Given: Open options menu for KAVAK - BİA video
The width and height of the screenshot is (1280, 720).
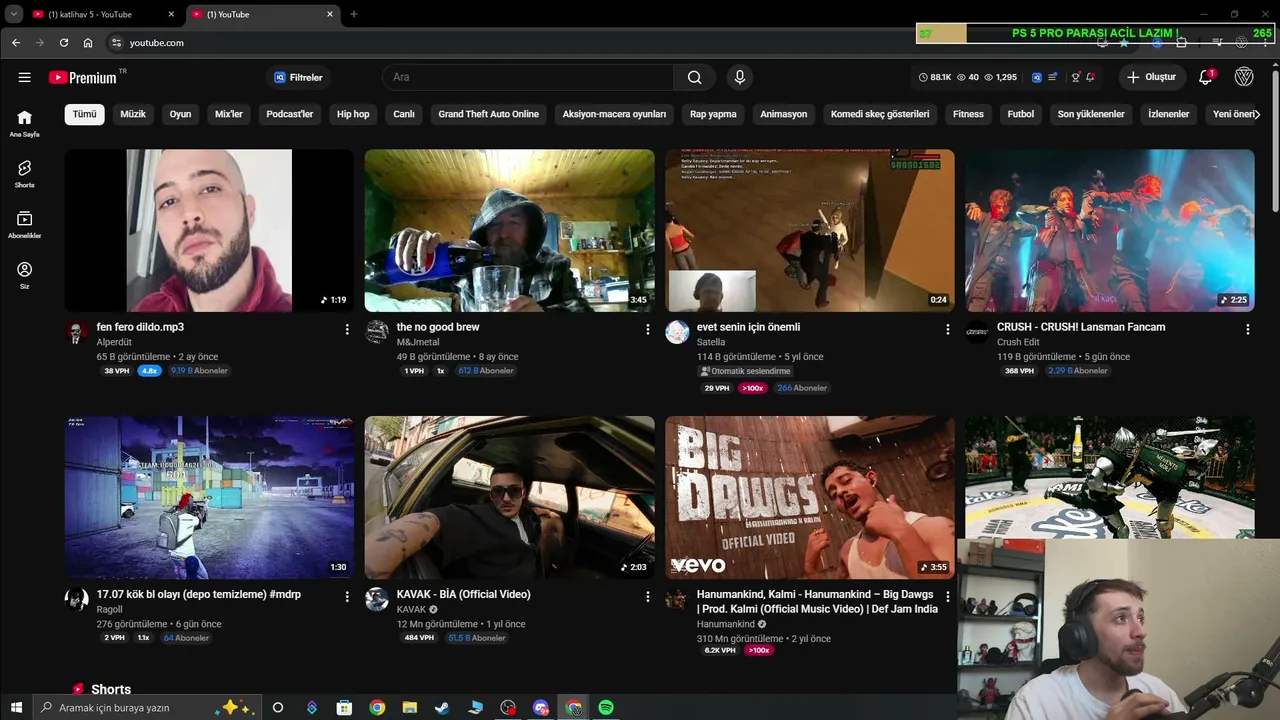Looking at the screenshot, I should (x=647, y=596).
